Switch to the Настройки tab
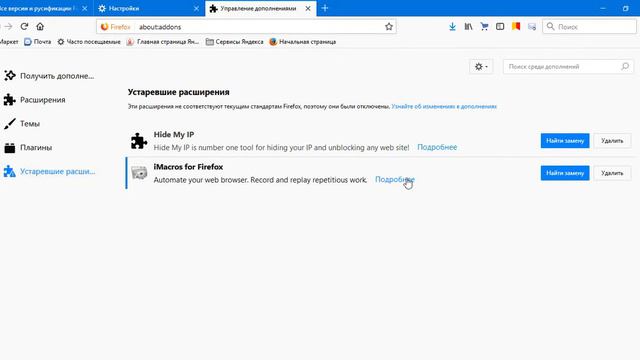 tap(148, 8)
